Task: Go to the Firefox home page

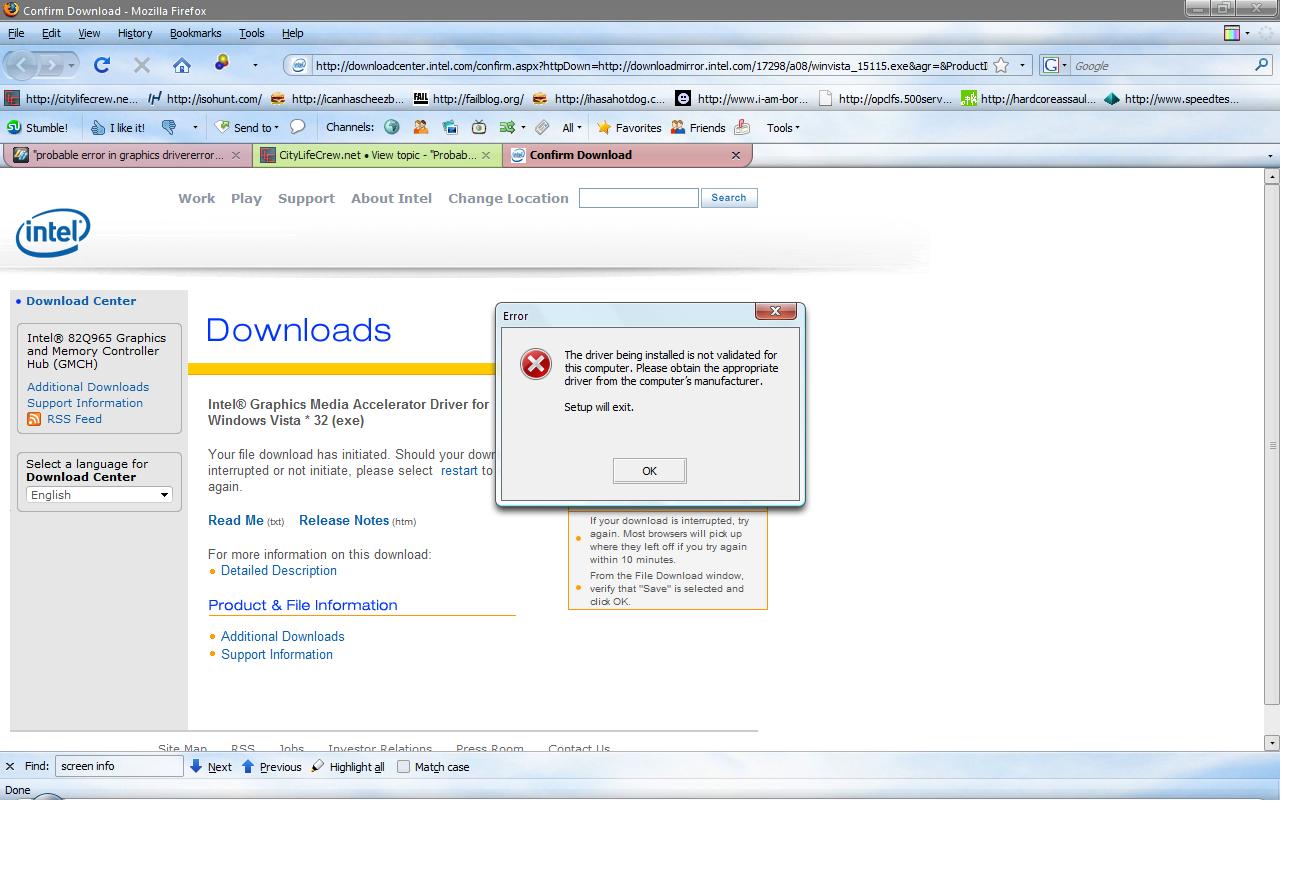Action: (181, 66)
